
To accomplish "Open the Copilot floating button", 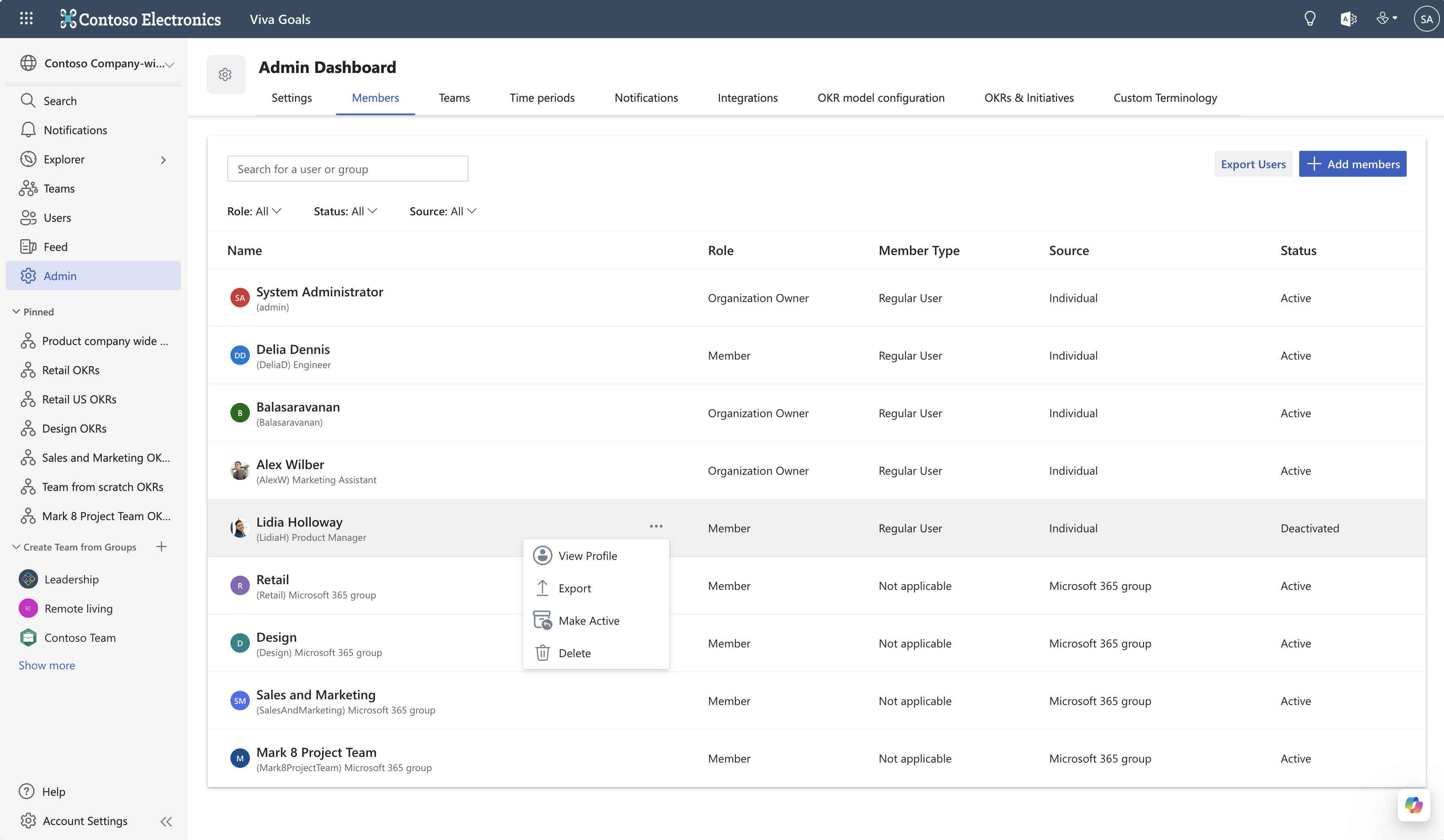I will [x=1414, y=805].
